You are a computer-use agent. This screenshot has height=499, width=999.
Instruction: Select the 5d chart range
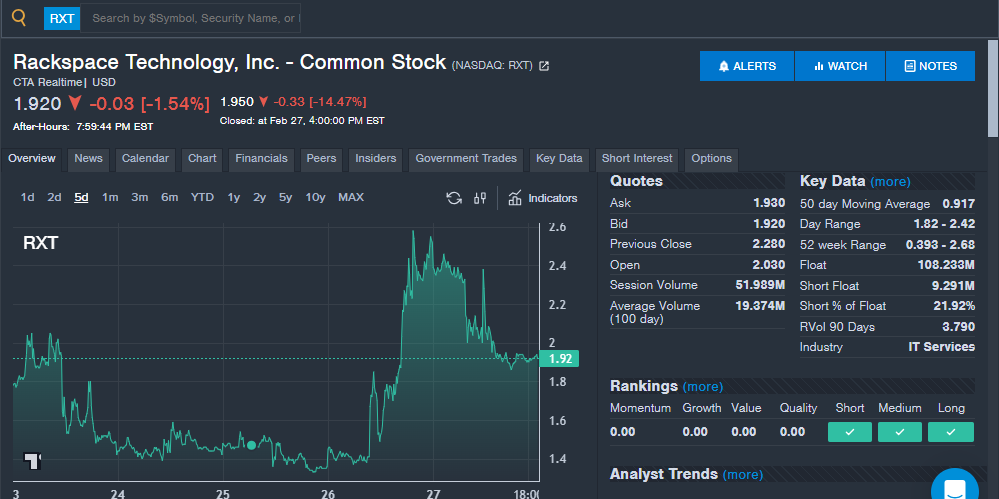[x=82, y=198]
